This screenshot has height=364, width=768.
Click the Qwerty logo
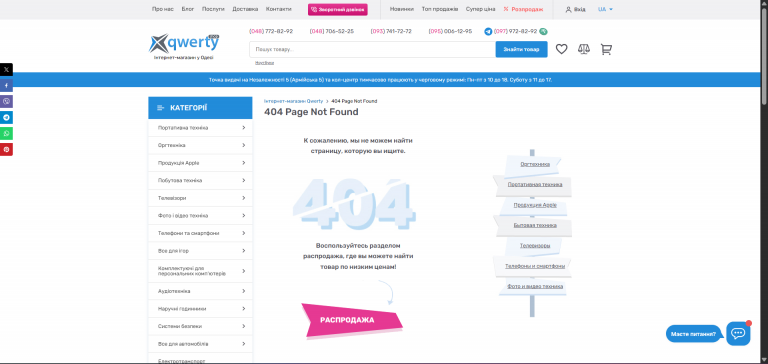pyautogui.click(x=184, y=47)
